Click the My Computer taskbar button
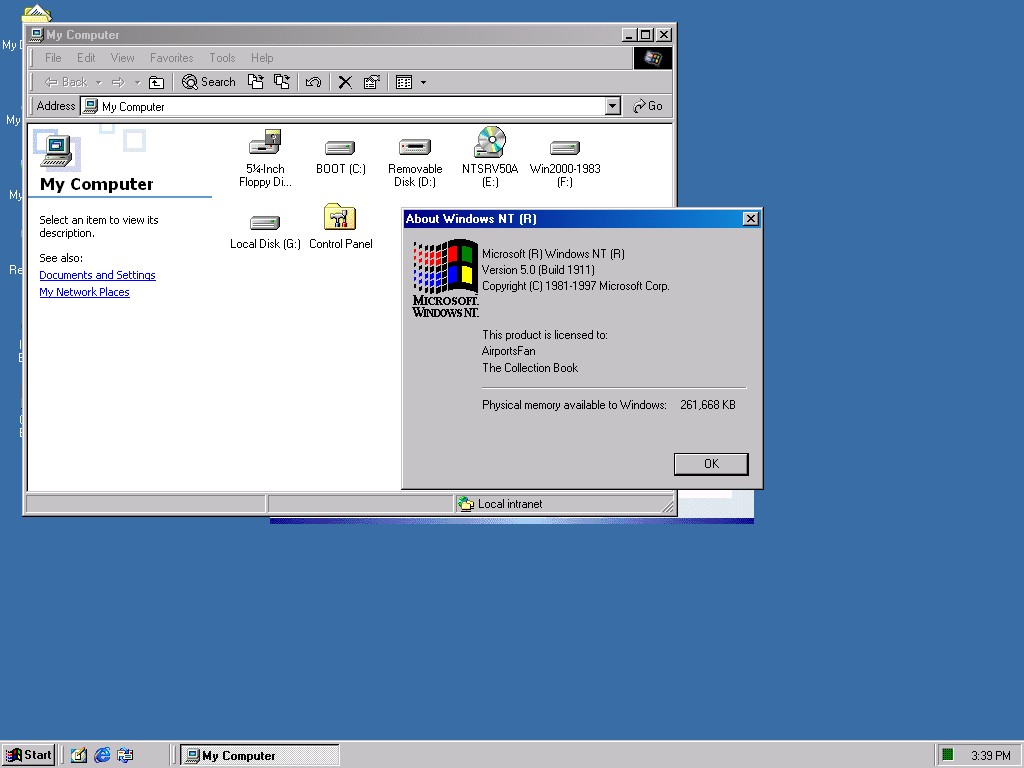 [260, 756]
